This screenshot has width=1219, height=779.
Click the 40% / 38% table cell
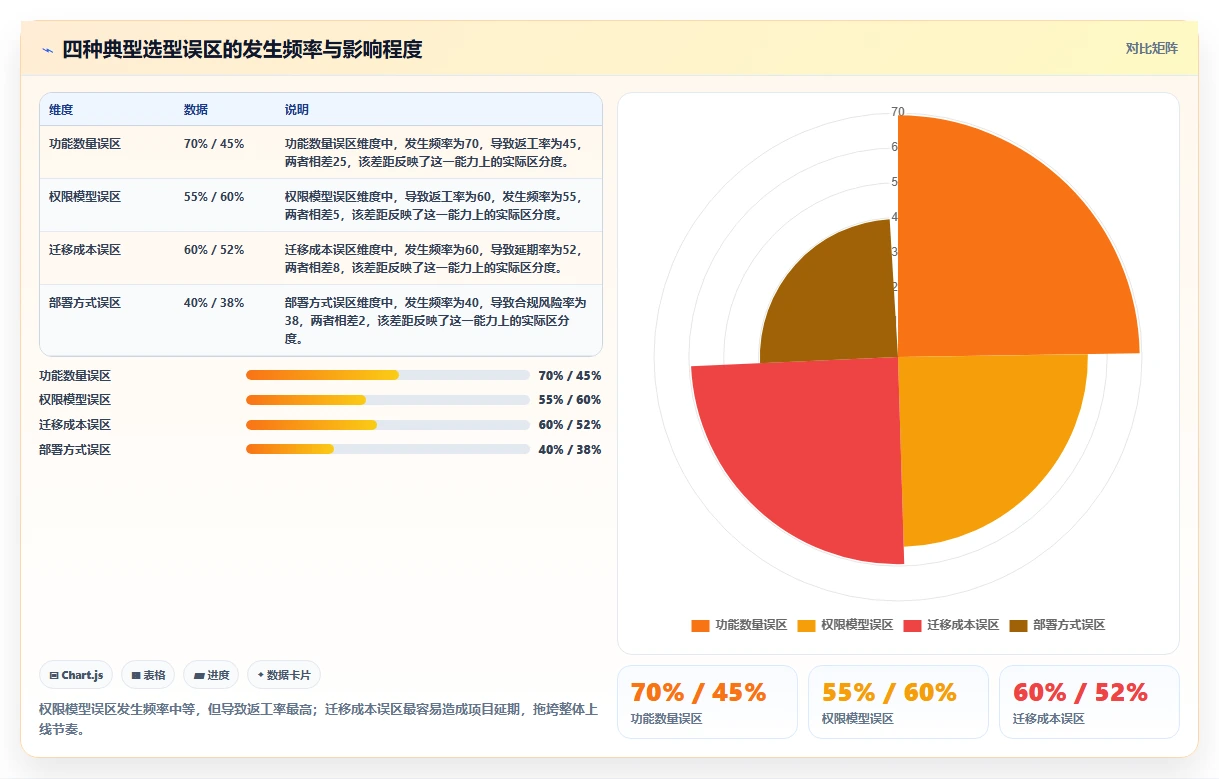(214, 303)
